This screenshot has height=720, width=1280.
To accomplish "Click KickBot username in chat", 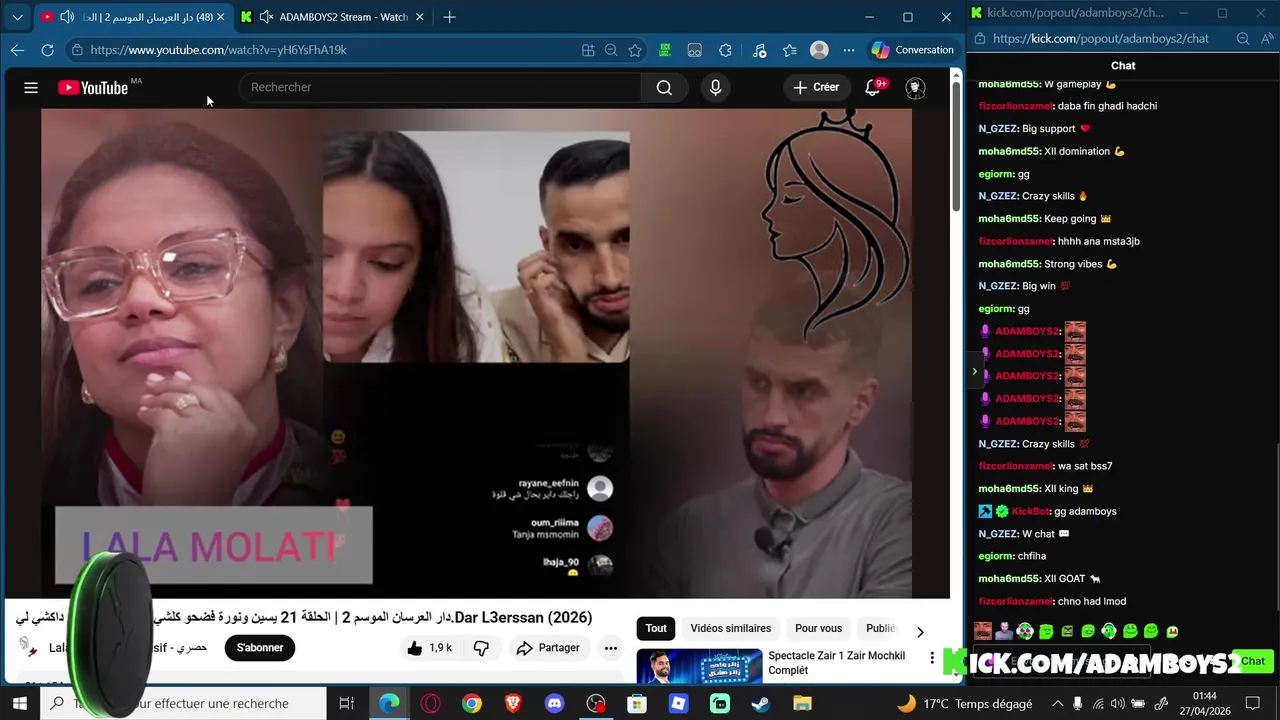I will coord(1029,511).
